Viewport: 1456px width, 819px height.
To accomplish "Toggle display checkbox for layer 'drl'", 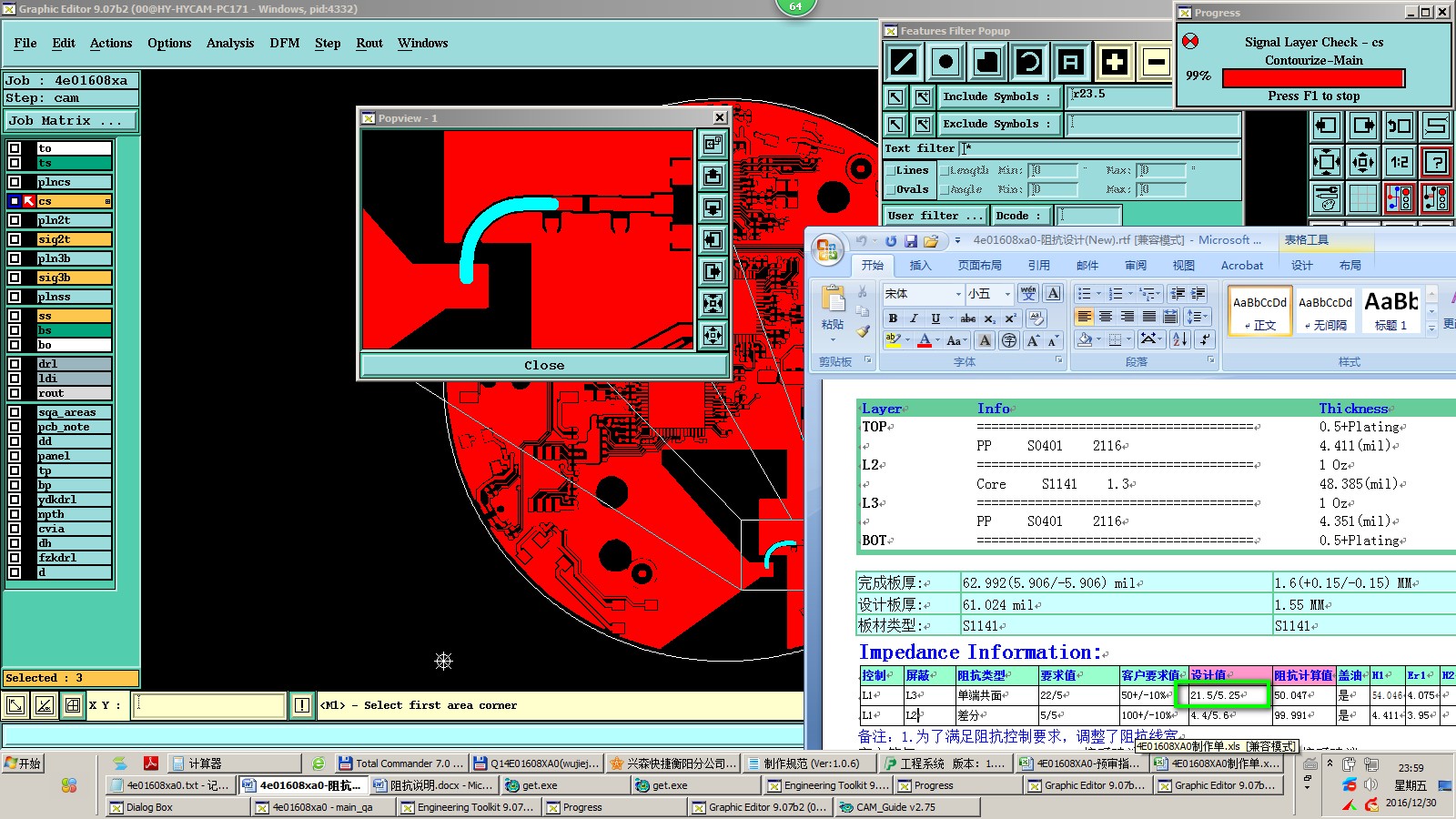I will click(15, 363).
